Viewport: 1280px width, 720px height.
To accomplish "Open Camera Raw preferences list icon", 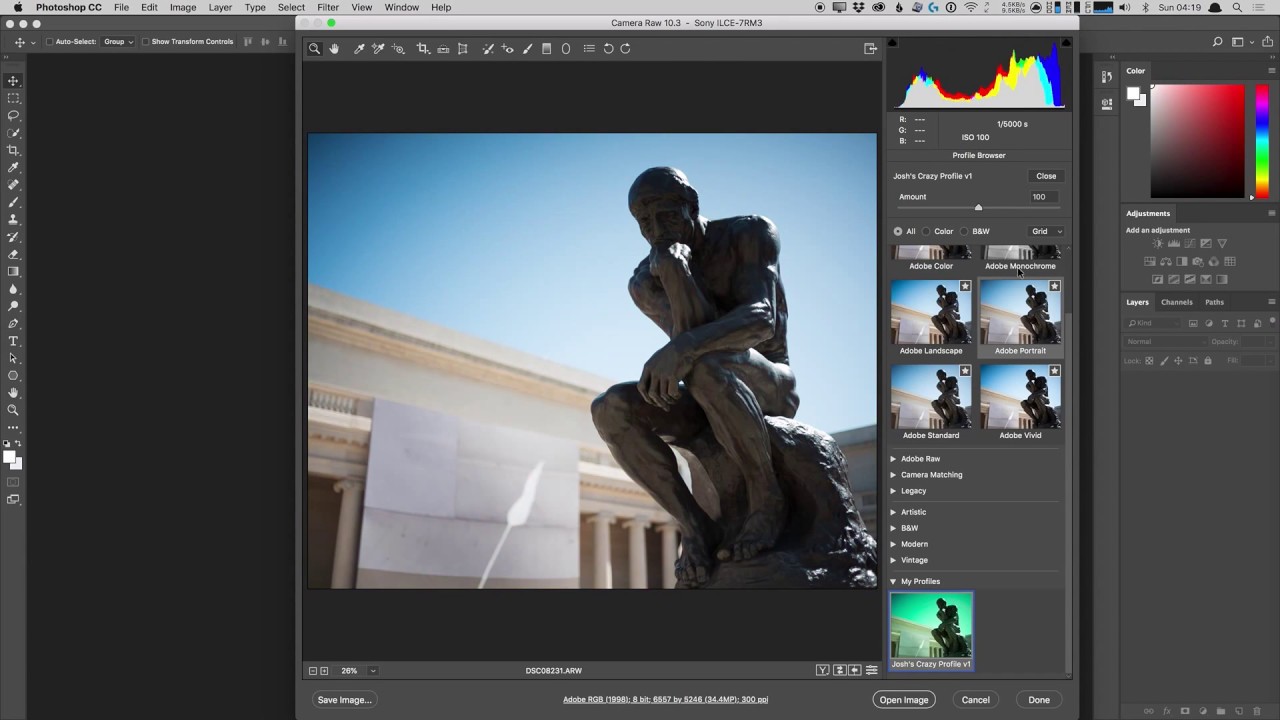I will (589, 48).
